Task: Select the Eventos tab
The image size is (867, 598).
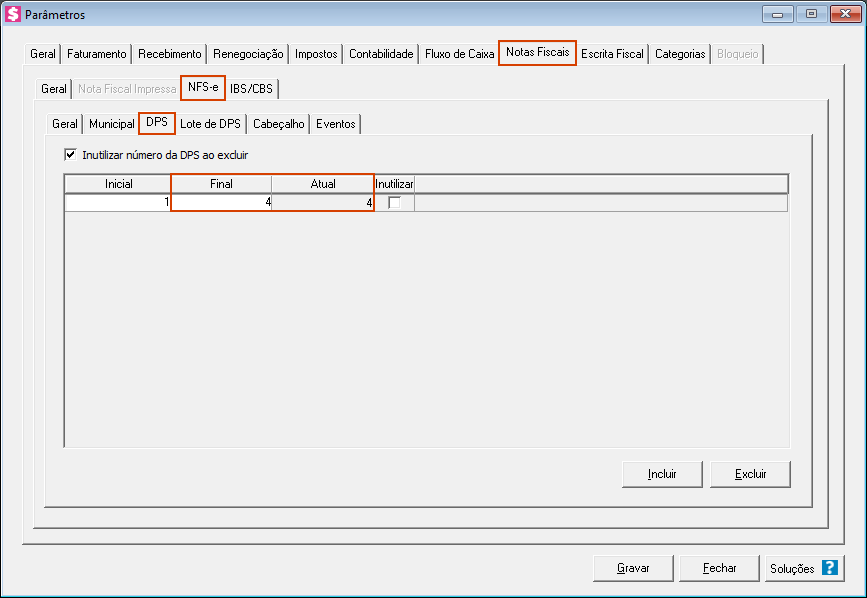Action: click(x=335, y=124)
